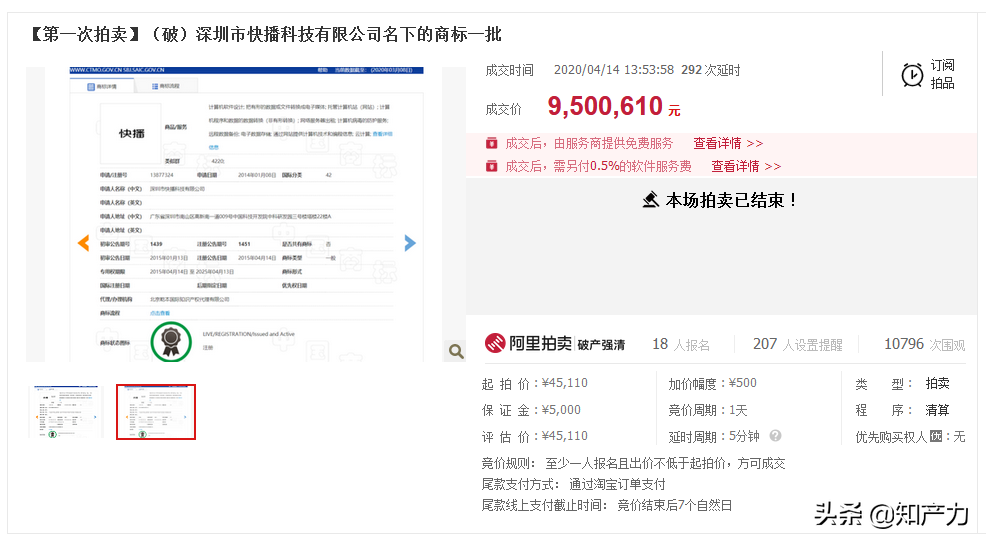Click the alarm clock subscribe icon
This screenshot has height=543, width=986.
coord(912,75)
